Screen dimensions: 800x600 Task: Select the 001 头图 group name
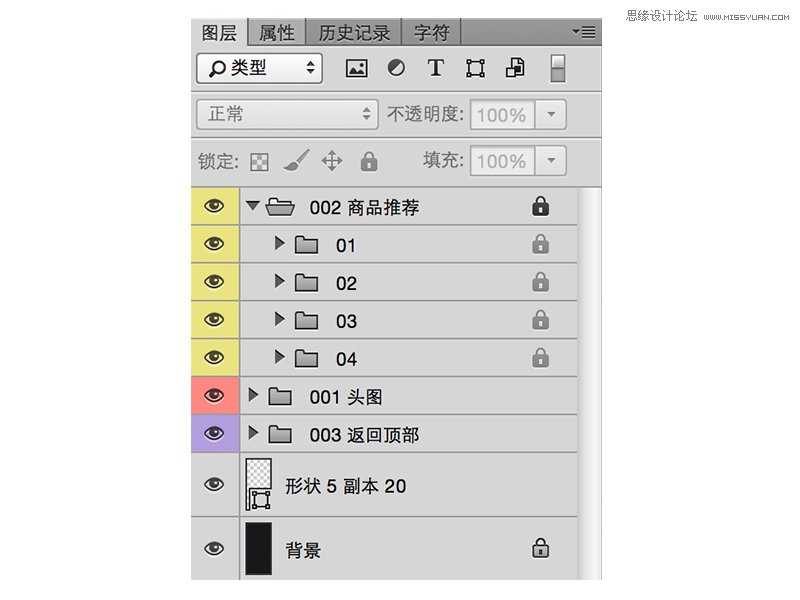click(346, 396)
